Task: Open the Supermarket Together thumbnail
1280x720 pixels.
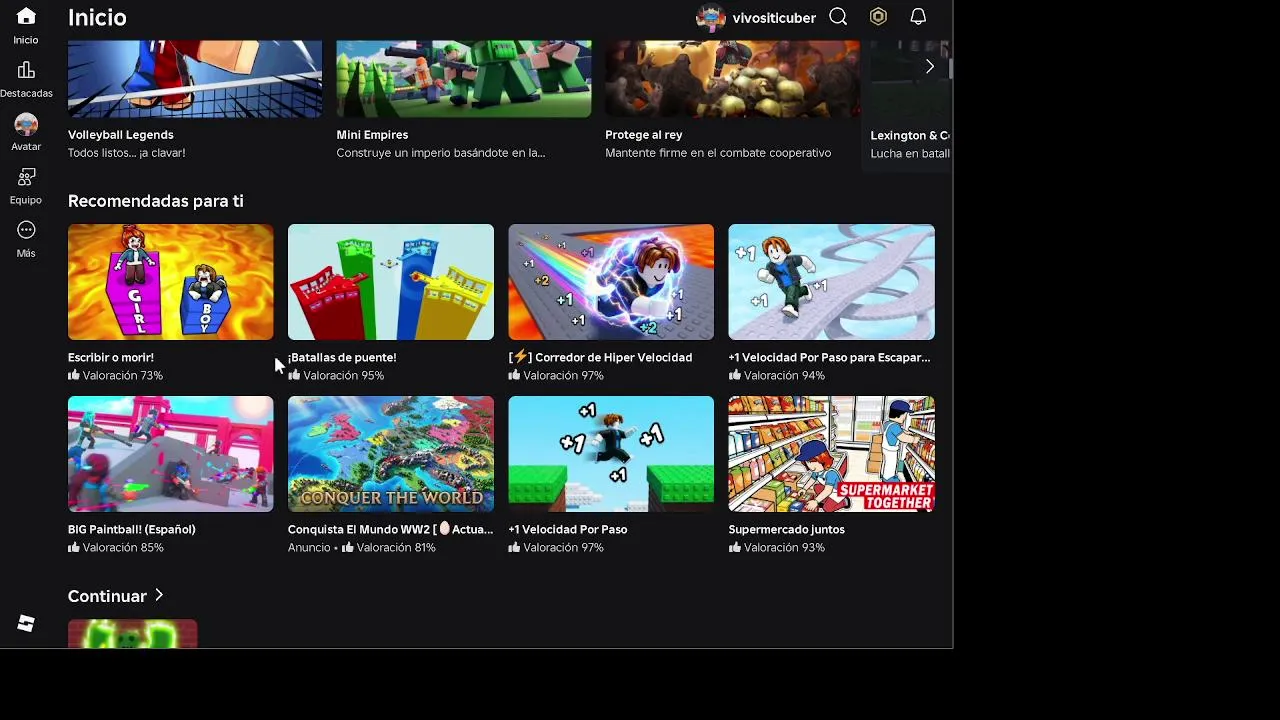Action: coord(831,454)
